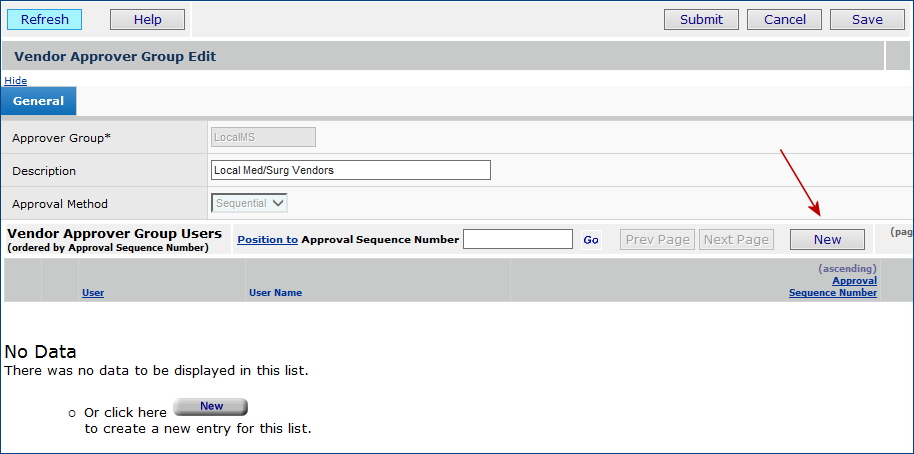Click the Position to link
Screen dimensions: 914x454
267,239
